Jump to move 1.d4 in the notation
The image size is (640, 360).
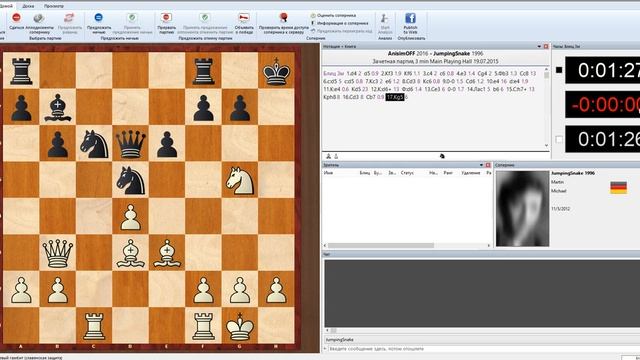point(352,73)
